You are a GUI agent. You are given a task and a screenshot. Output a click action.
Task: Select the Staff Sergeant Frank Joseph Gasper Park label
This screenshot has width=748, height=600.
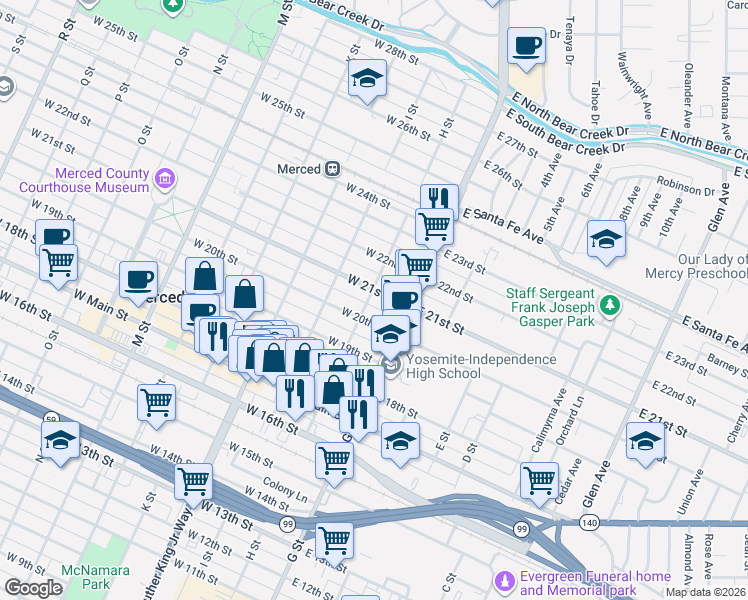(553, 307)
